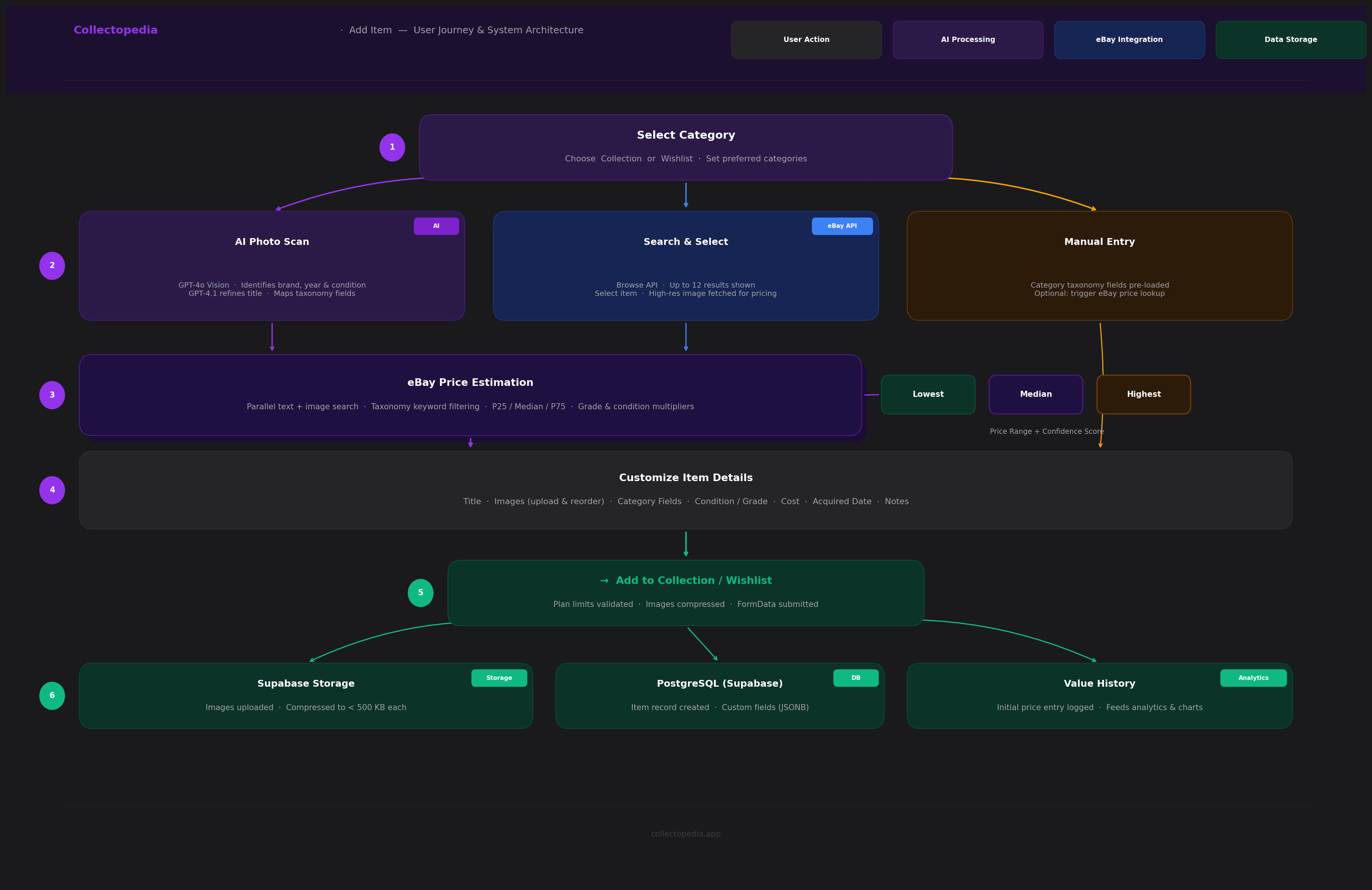Expand the Manual Entry node details
This screenshot has height=890, width=1372.
click(1099, 265)
